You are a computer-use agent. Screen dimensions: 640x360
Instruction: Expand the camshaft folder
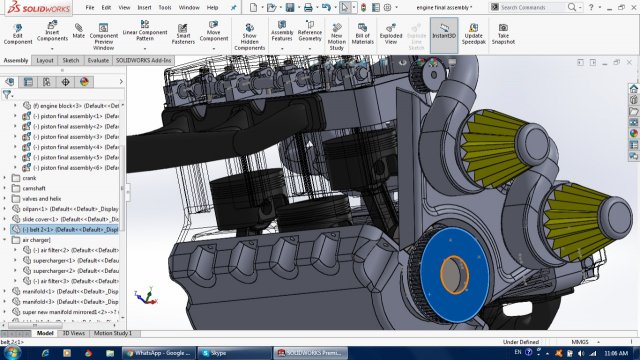click(x=5, y=188)
